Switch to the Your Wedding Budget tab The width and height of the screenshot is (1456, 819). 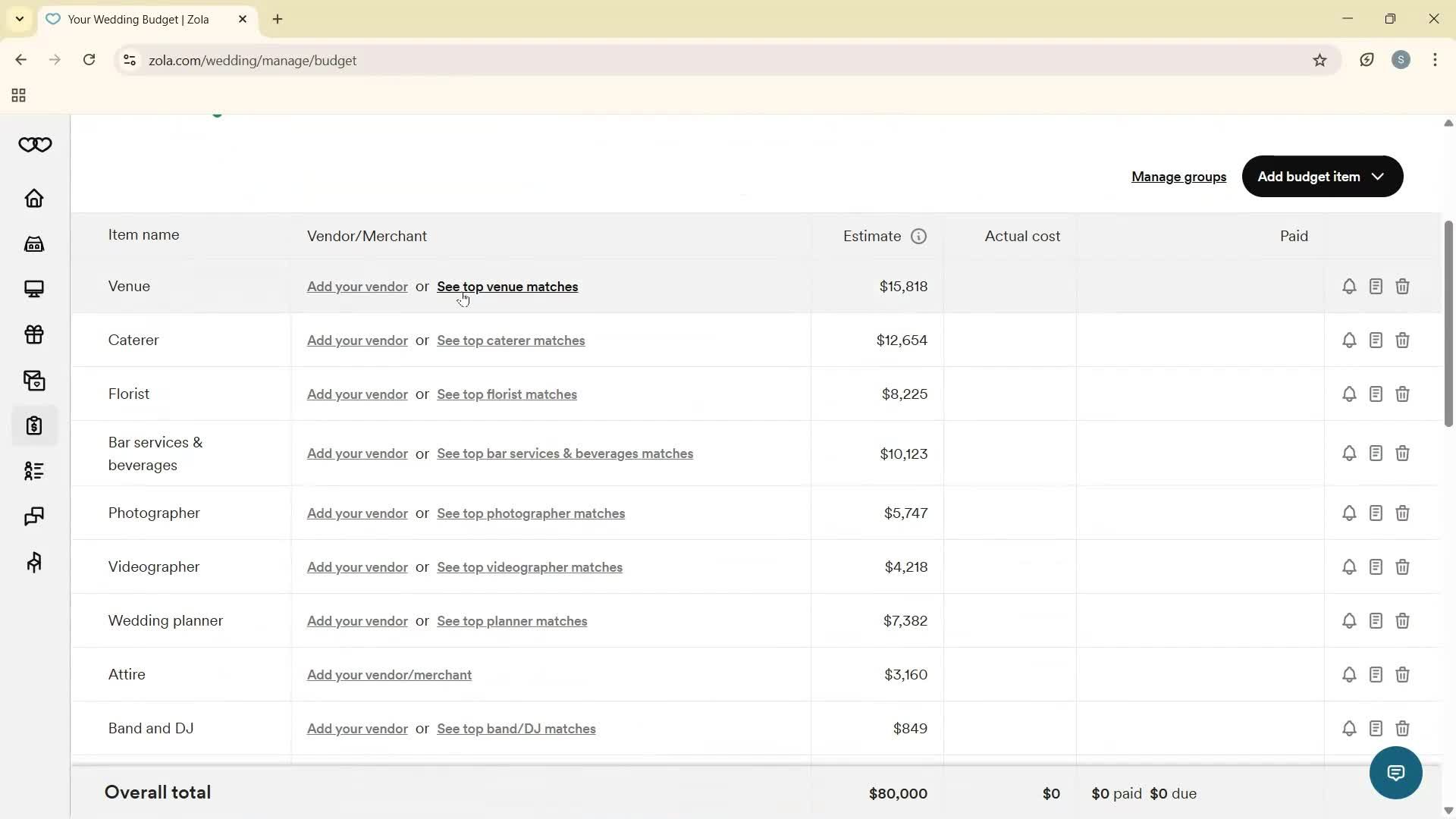136,19
